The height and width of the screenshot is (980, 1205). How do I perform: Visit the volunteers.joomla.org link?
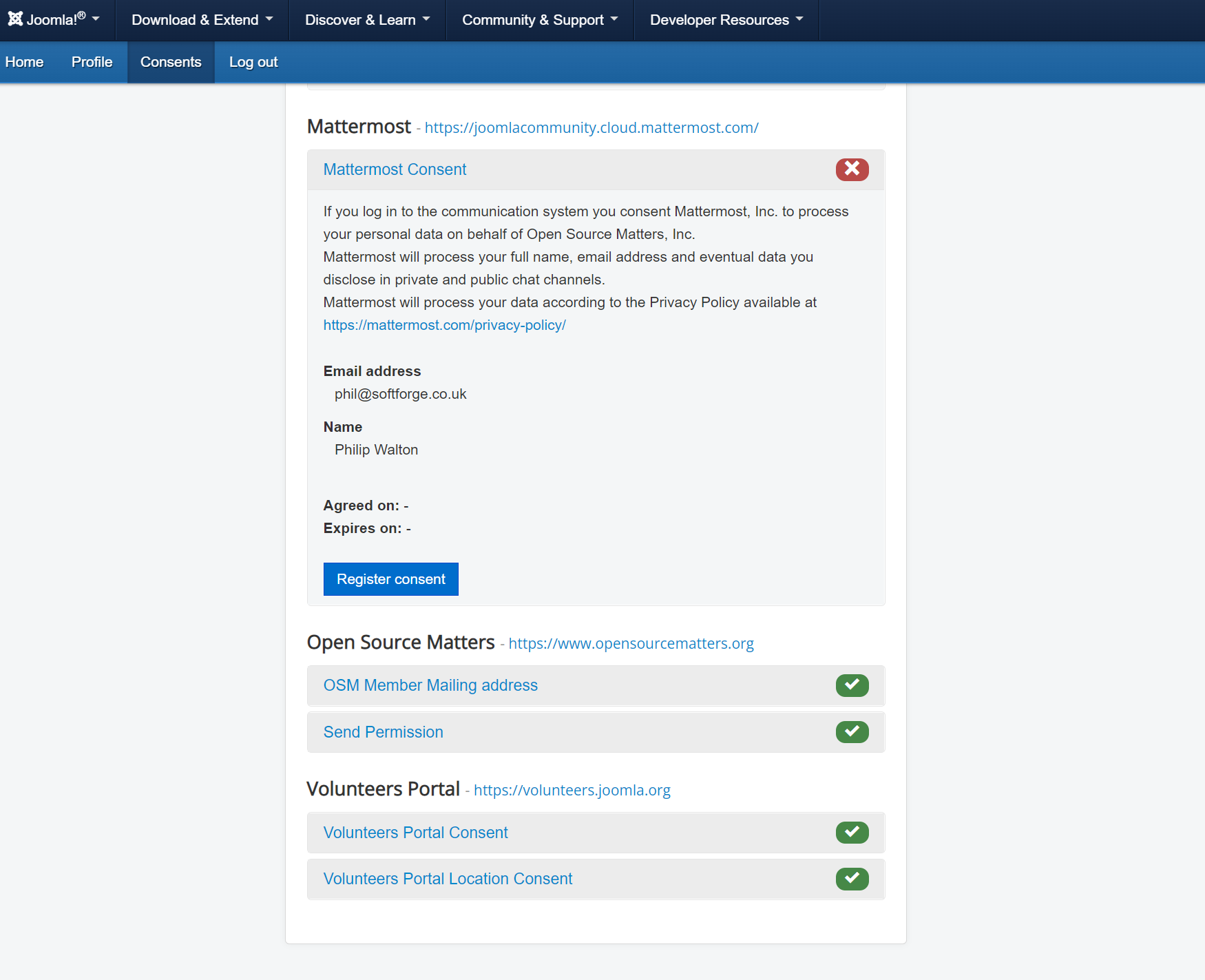pyautogui.click(x=572, y=790)
